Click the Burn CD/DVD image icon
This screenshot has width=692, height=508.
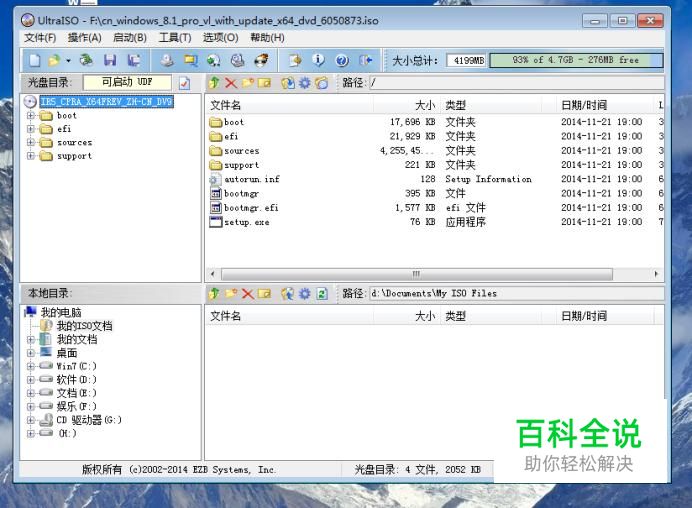[261, 60]
